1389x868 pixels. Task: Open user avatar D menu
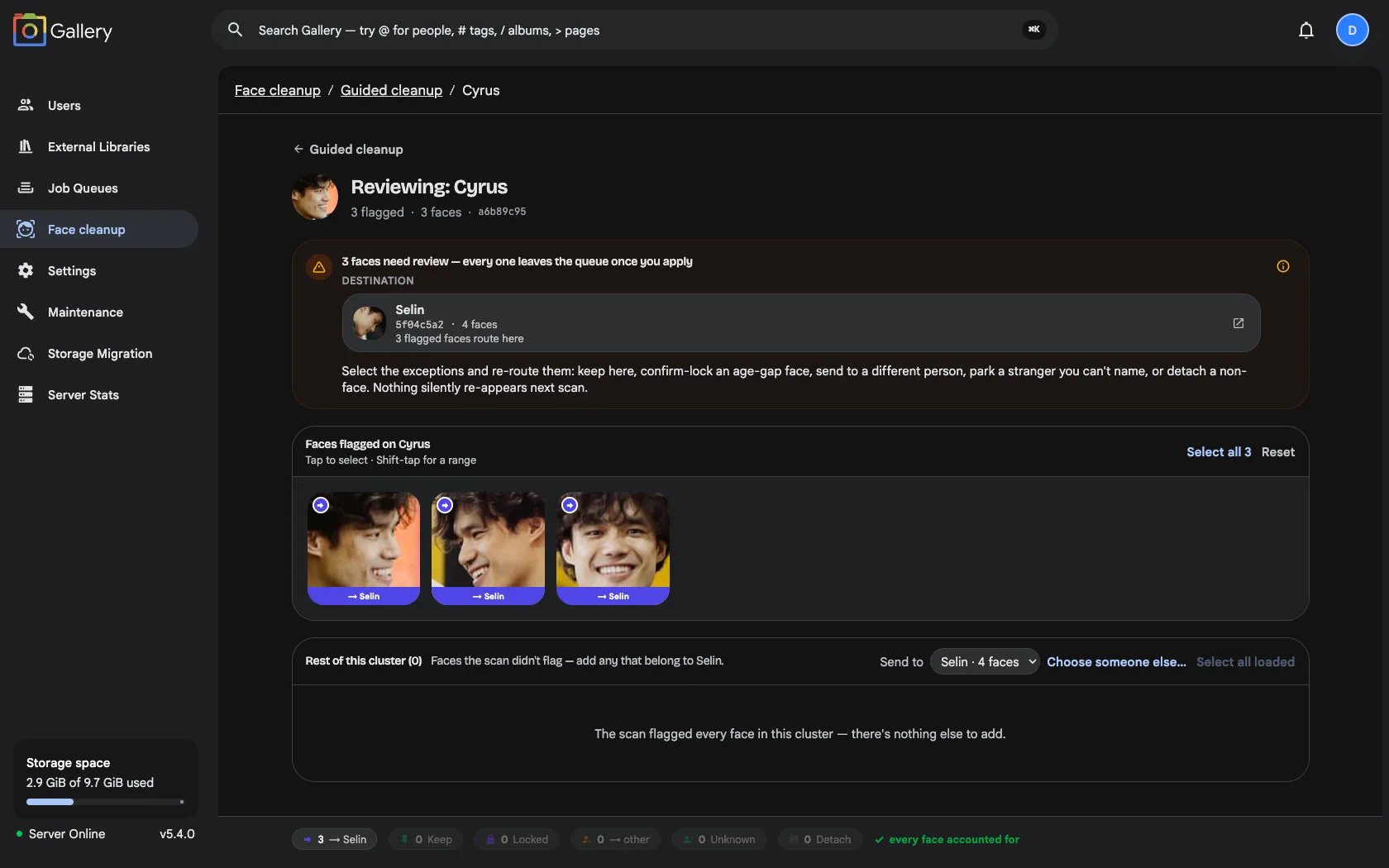pos(1353,31)
